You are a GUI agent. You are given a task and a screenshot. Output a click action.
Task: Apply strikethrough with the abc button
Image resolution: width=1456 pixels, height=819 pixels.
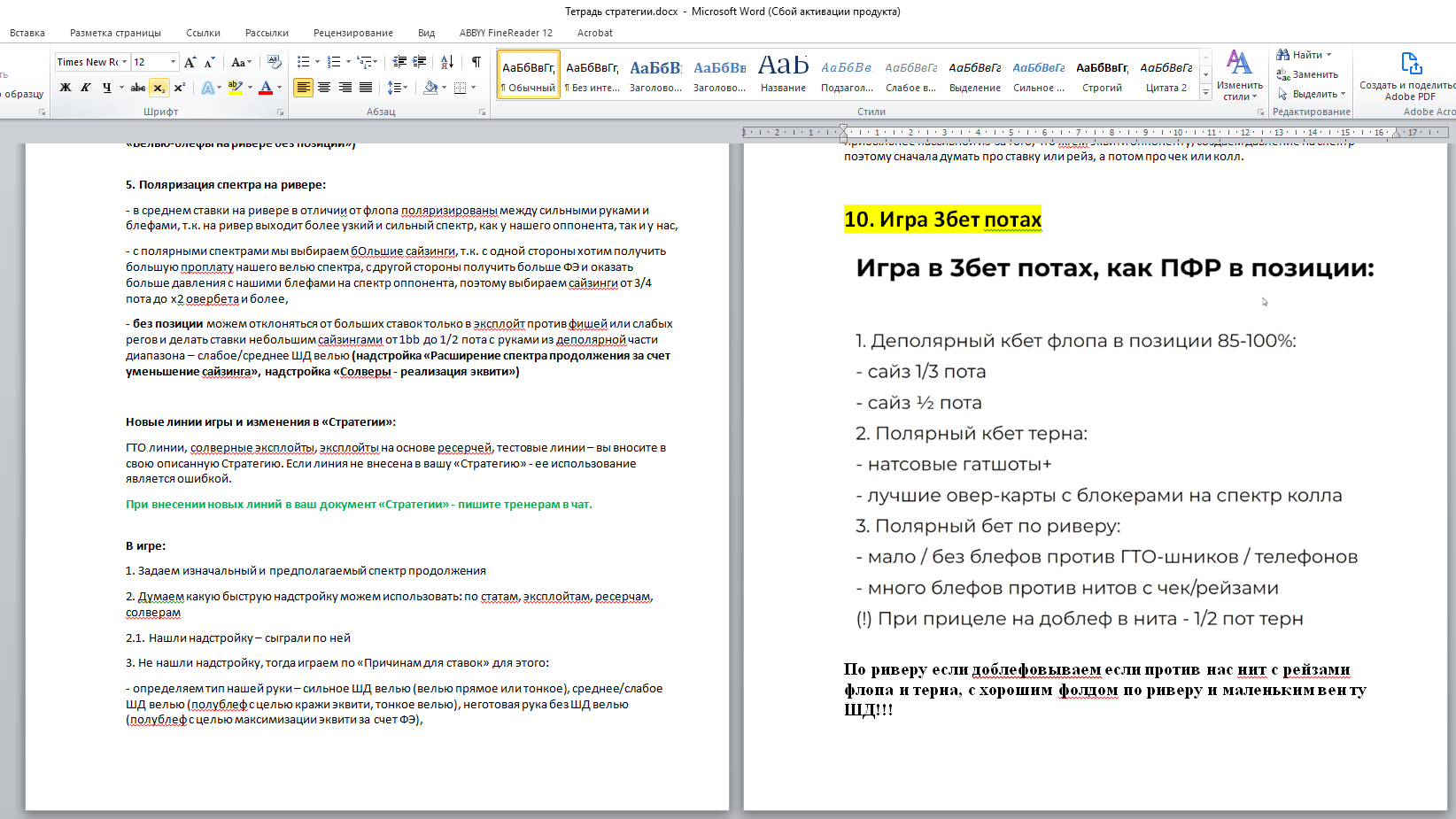pos(138,88)
